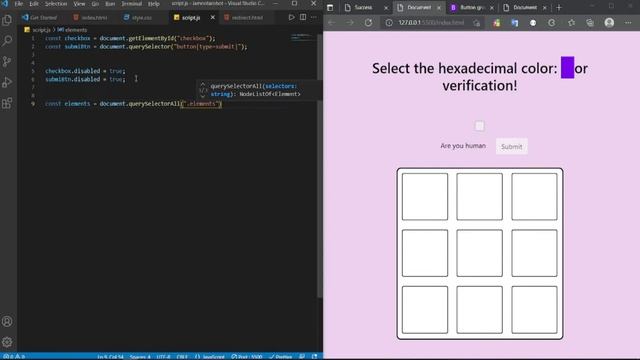
Task: Click the Prettier status bar item
Action: 281,356
